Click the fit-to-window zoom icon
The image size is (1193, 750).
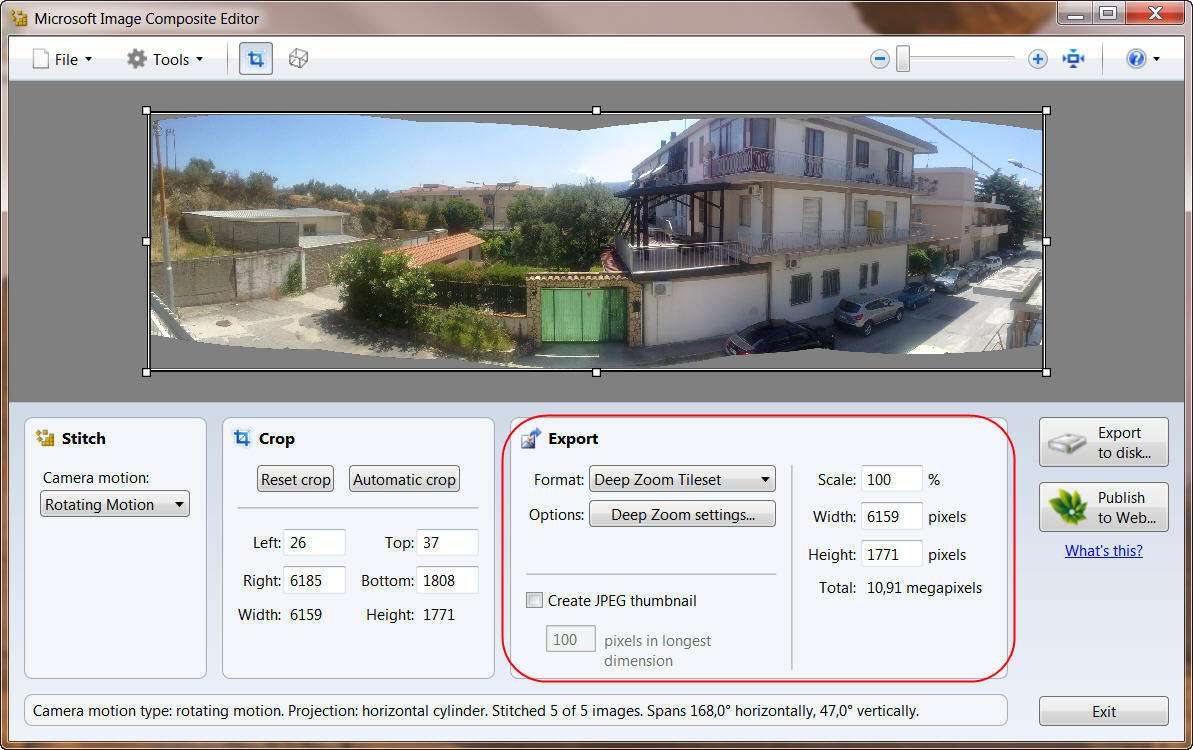click(1074, 59)
